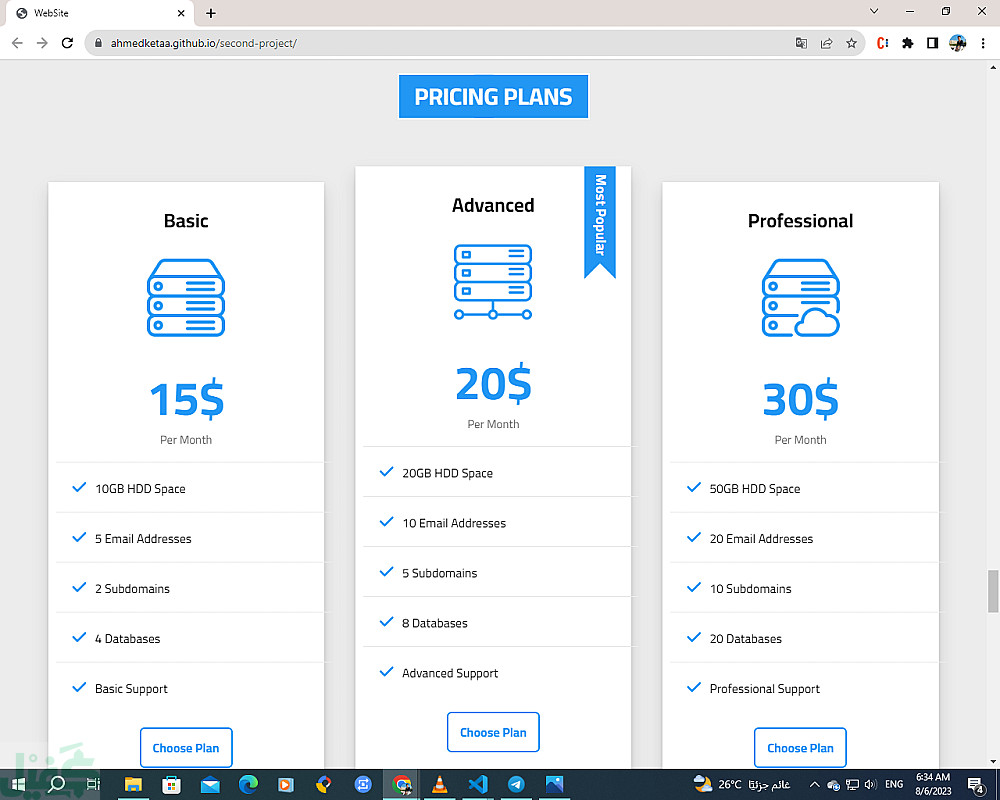Click the '8 Databases' feature row
1000x800 pixels.
coord(497,623)
